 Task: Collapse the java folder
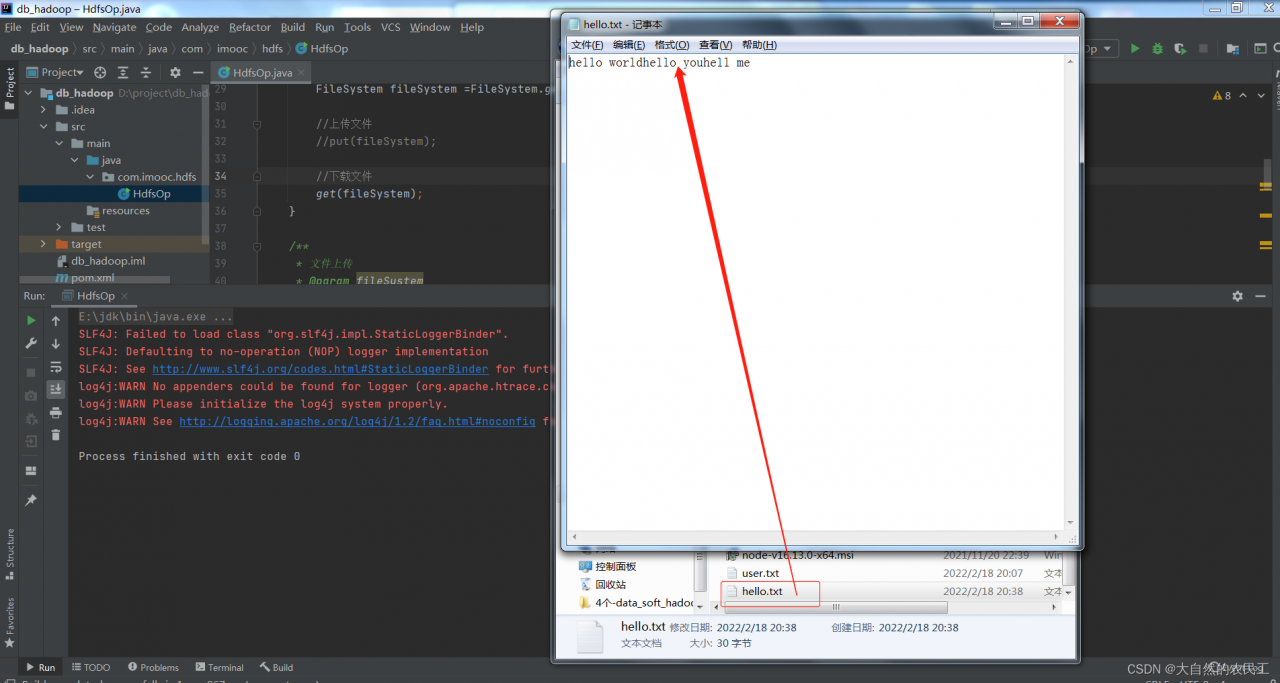coord(74,160)
